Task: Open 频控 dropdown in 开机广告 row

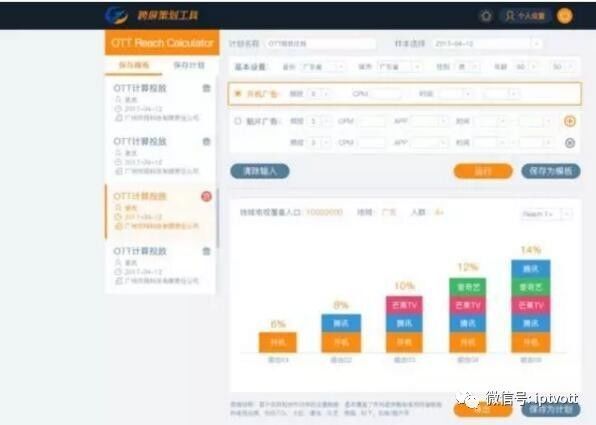Action: 319,94
